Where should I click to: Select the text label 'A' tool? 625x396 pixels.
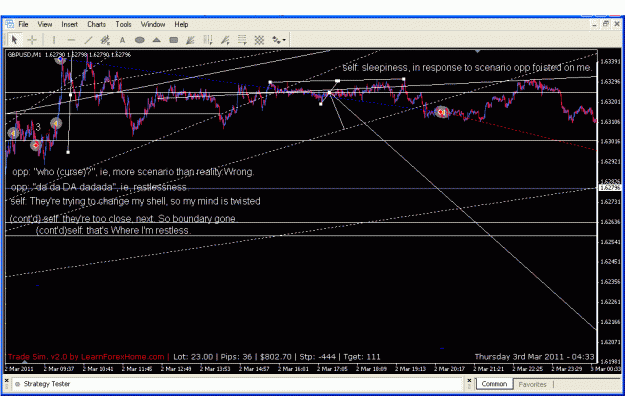pos(122,40)
